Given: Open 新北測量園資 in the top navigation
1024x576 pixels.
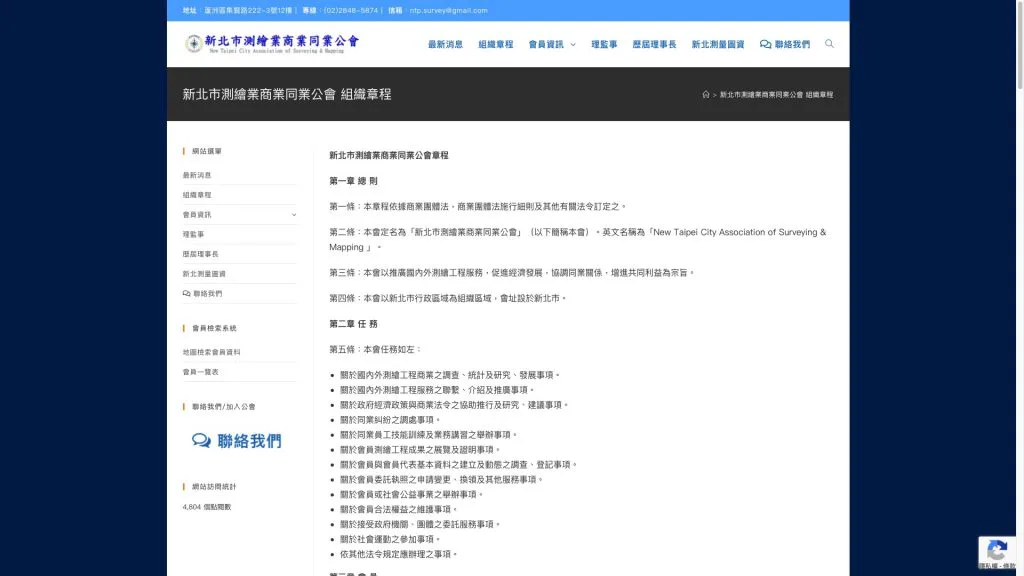Looking at the screenshot, I should (718, 45).
